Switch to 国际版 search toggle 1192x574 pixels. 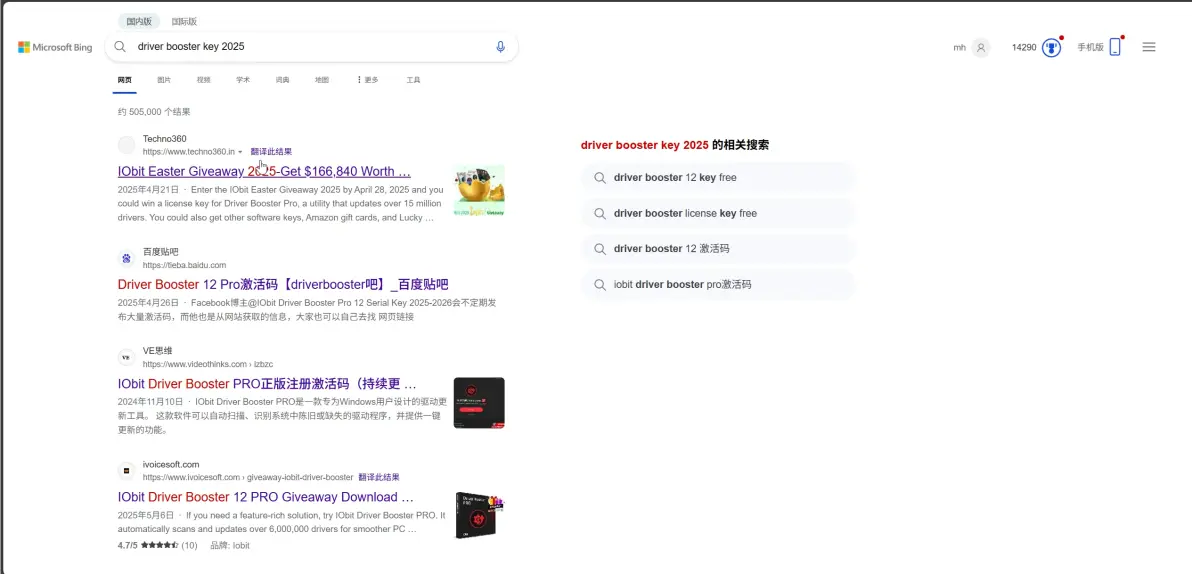click(x=184, y=21)
